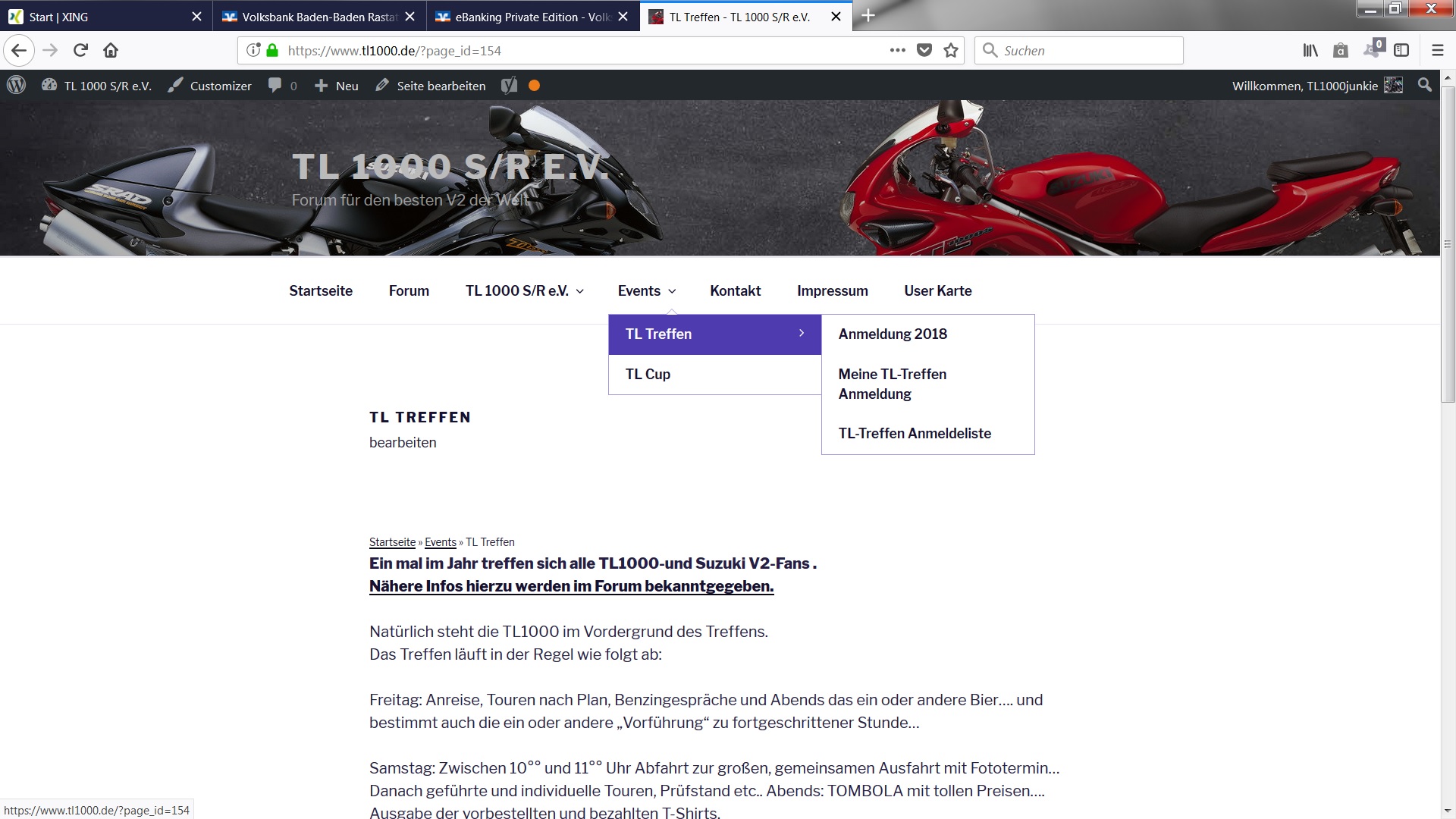Click the page vertical scrollbar thumb
1456x819 pixels.
click(1448, 243)
